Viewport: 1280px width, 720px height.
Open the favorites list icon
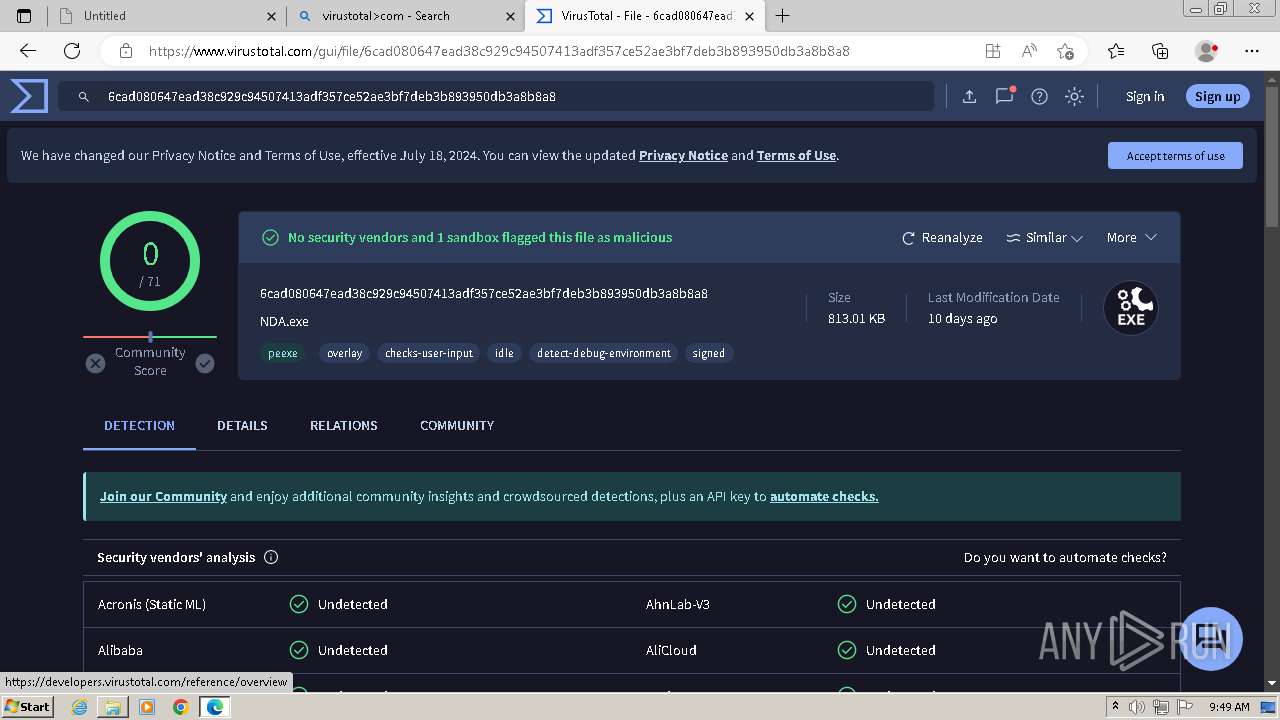[x=1116, y=51]
